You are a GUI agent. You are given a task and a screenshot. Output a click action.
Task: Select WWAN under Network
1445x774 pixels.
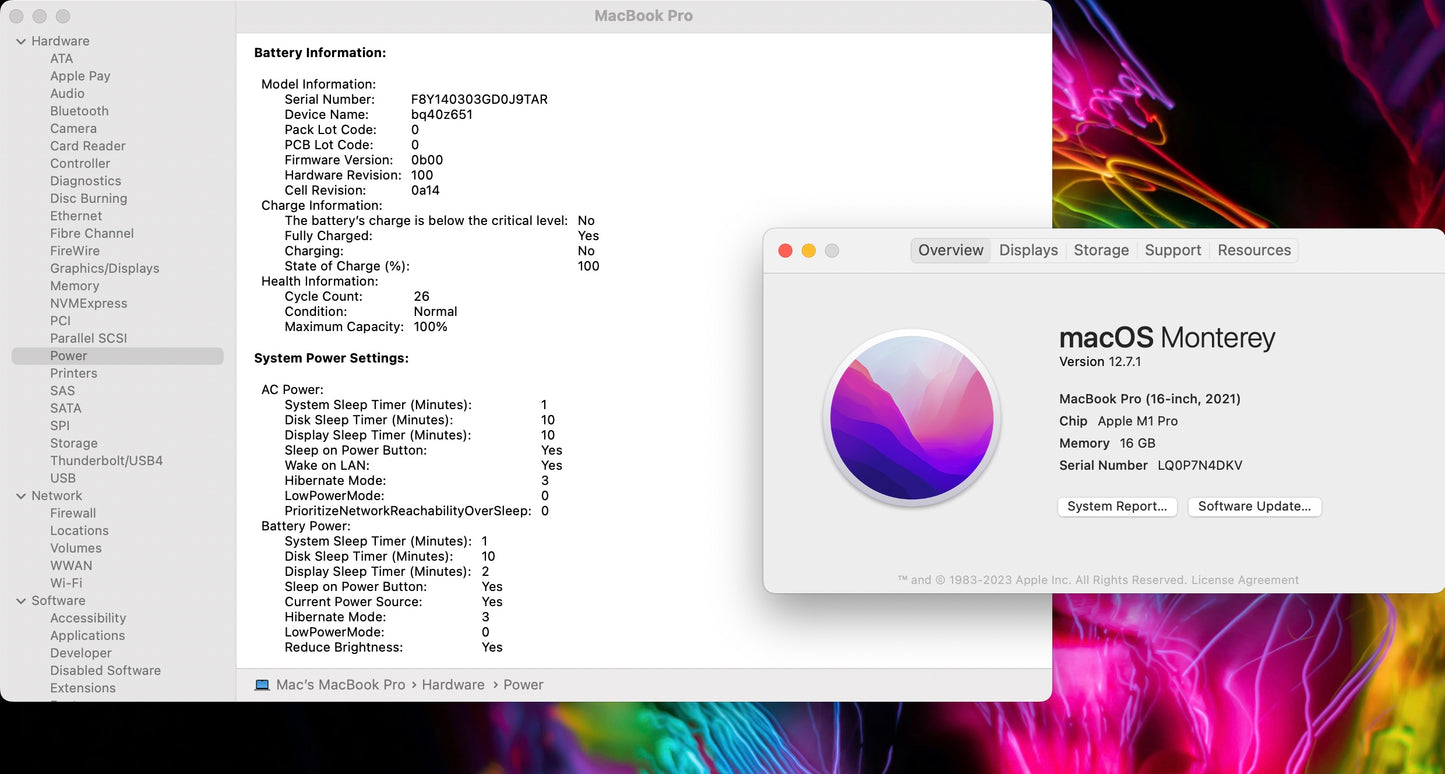71,566
